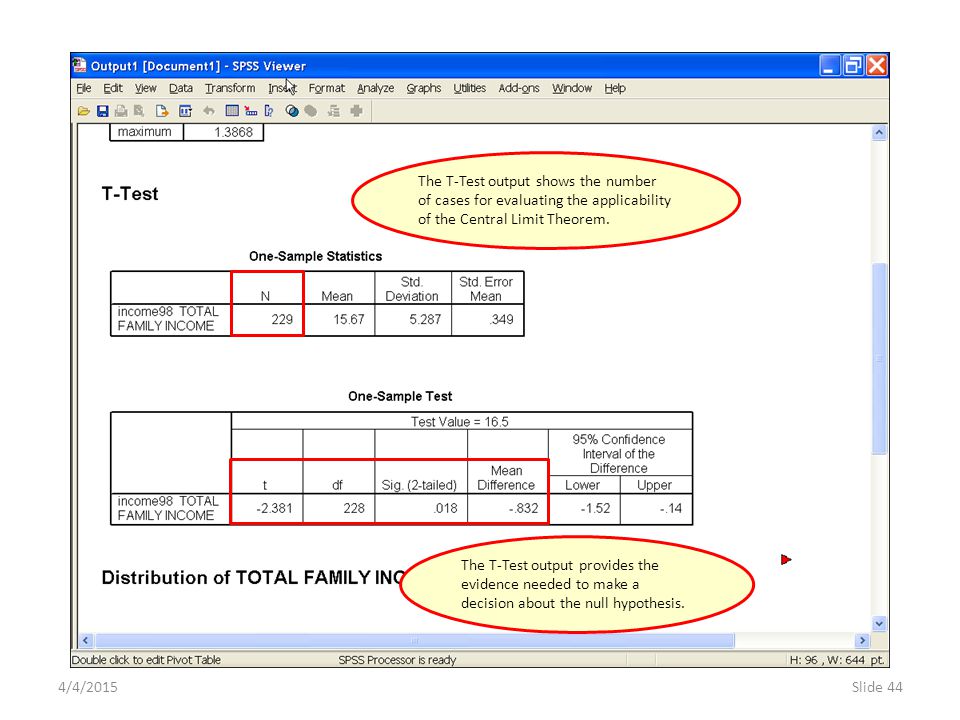
Task: Click the Go to Data grid icon
Action: point(232,111)
